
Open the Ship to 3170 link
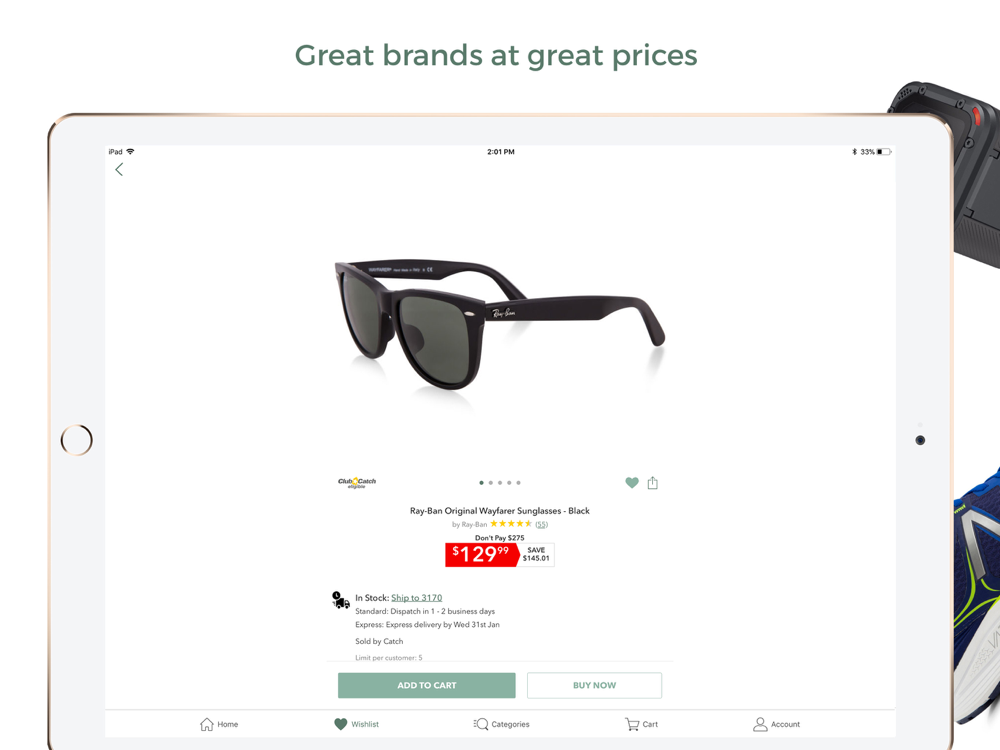coord(416,598)
